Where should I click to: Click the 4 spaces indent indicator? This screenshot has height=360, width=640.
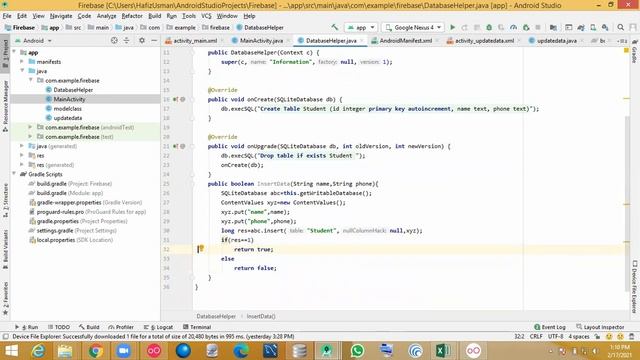(579, 337)
